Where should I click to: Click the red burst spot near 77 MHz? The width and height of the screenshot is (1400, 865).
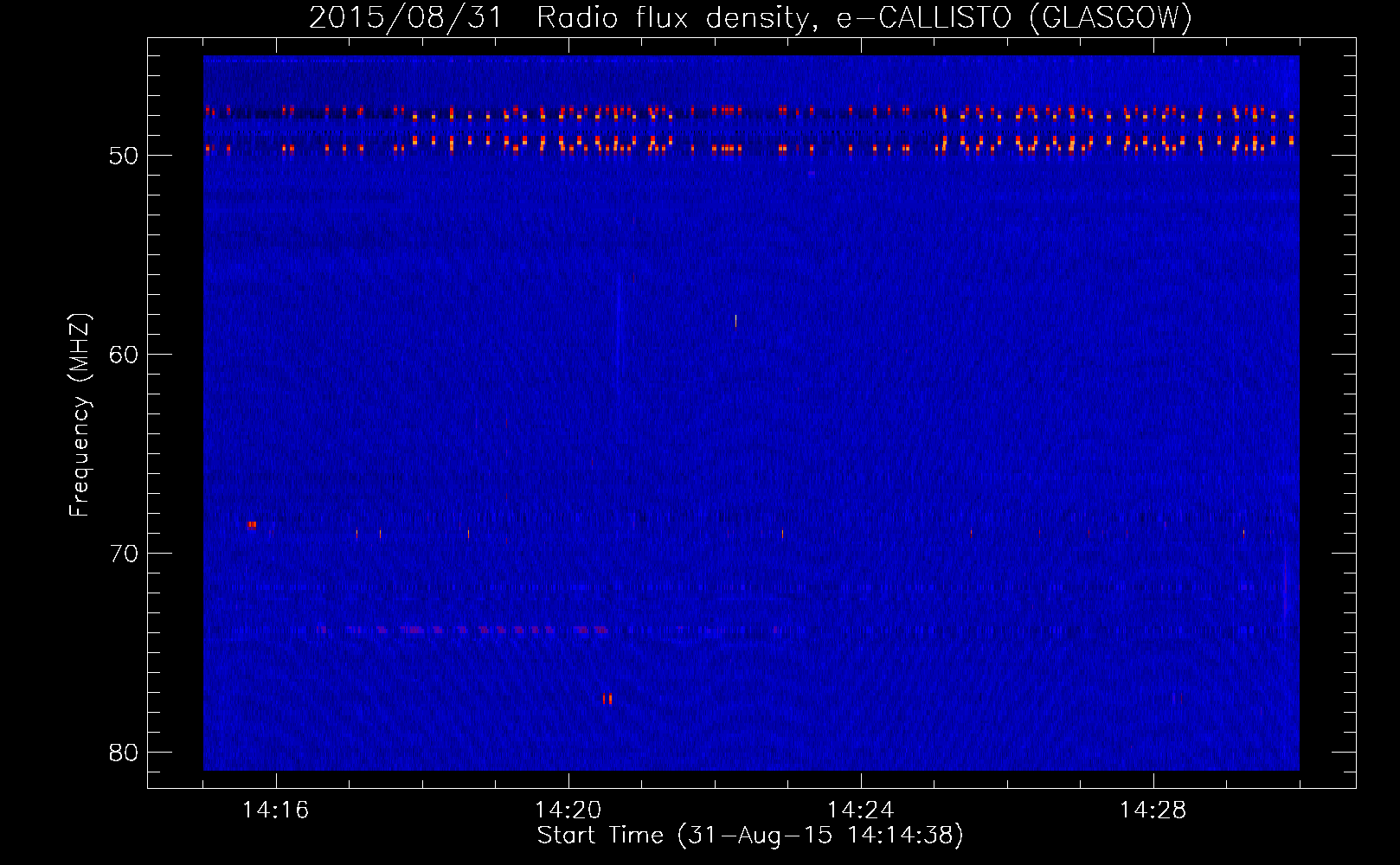point(607,699)
